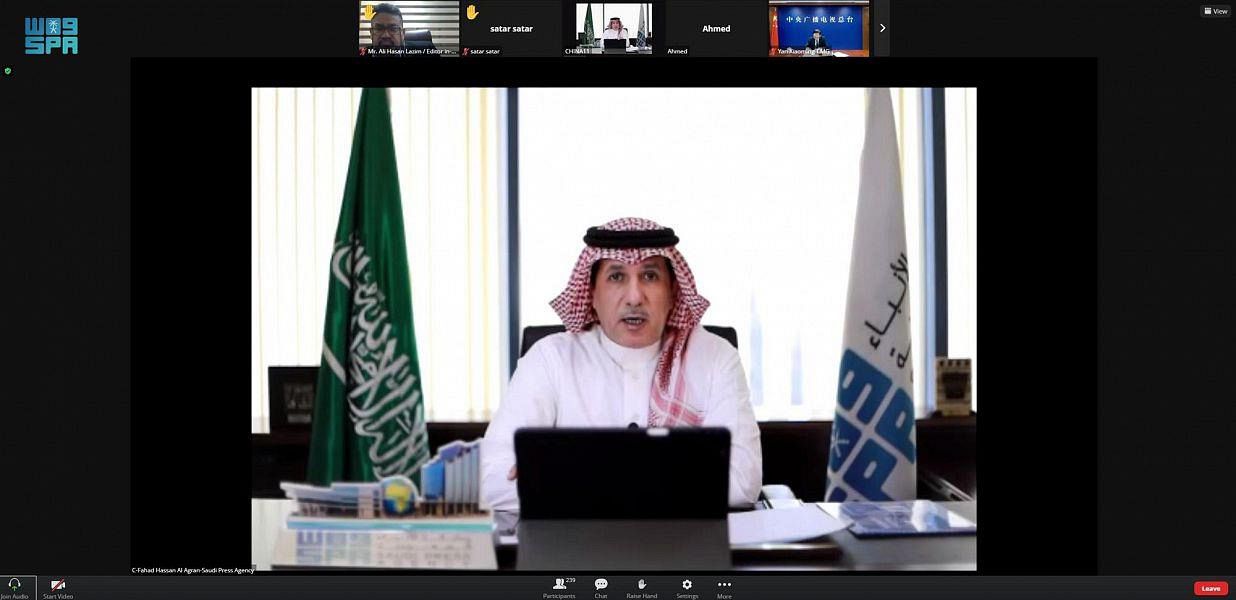Click satar satar's raised hand icon

(x=472, y=12)
